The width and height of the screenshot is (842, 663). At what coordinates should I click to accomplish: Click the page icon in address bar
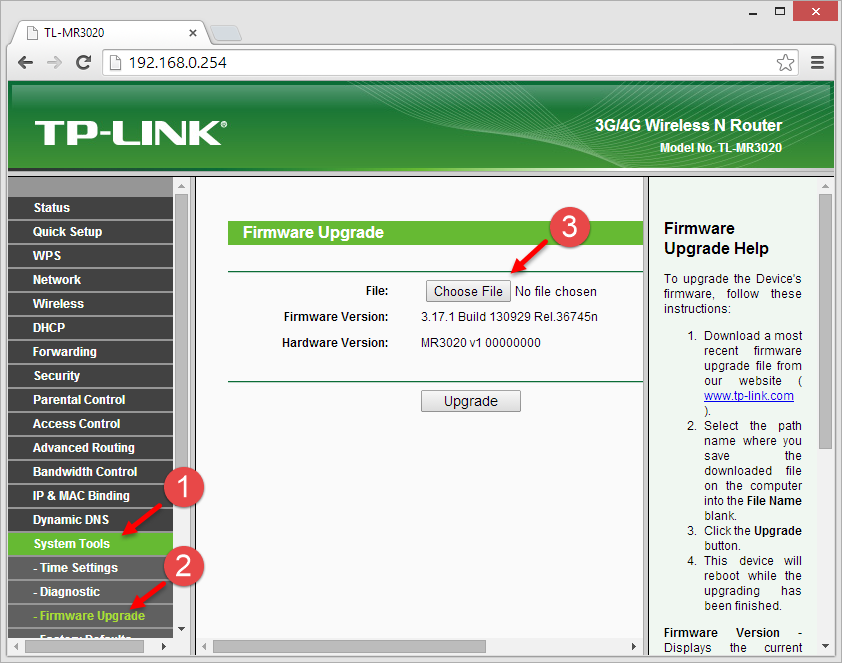tap(115, 63)
